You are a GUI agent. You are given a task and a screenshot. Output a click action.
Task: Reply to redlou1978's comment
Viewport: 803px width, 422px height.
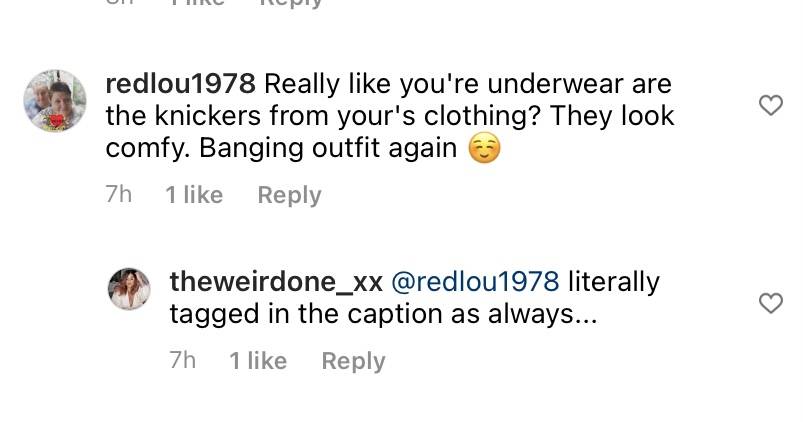[289, 195]
